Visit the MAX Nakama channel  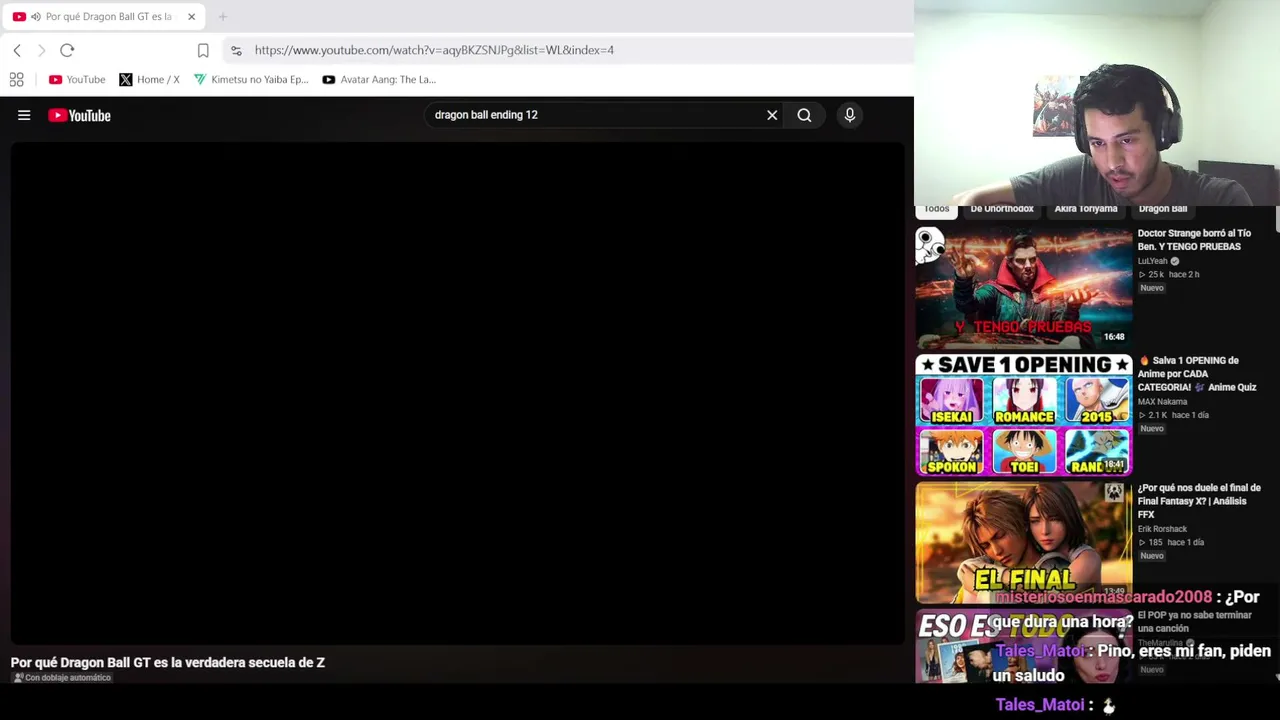point(1162,402)
